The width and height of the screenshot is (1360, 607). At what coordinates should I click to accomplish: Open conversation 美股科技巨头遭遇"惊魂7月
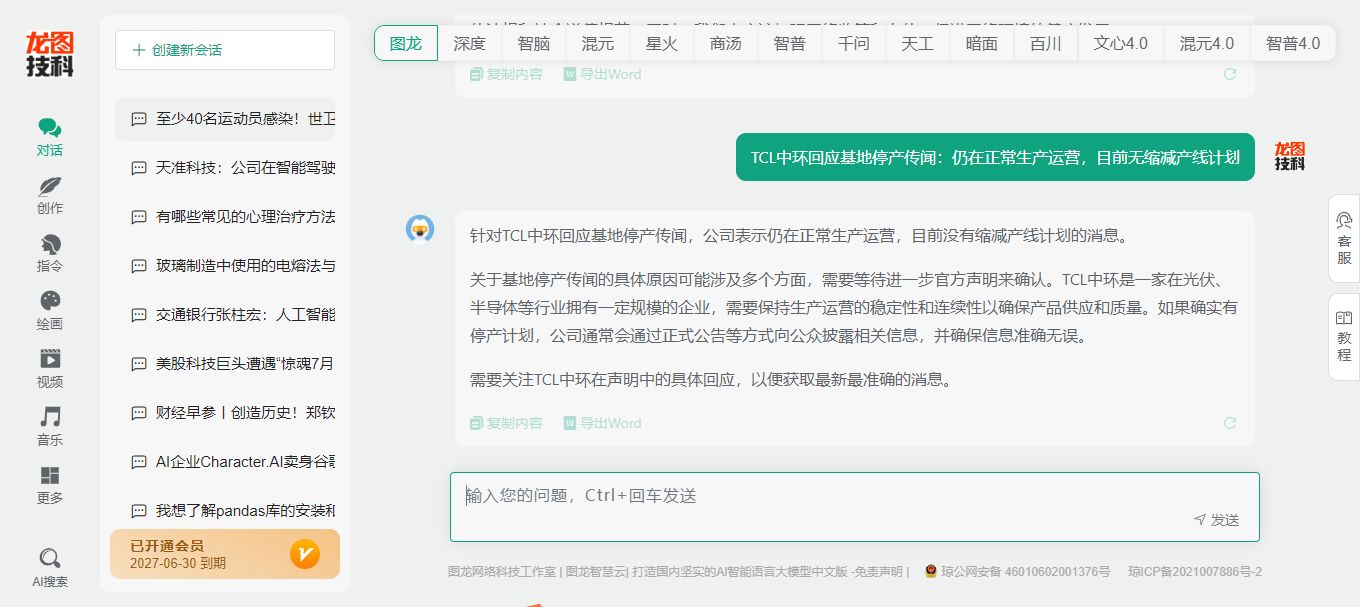click(225, 364)
